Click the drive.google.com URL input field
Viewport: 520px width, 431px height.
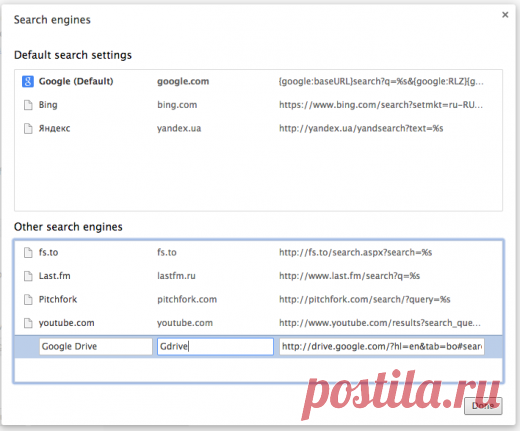382,346
